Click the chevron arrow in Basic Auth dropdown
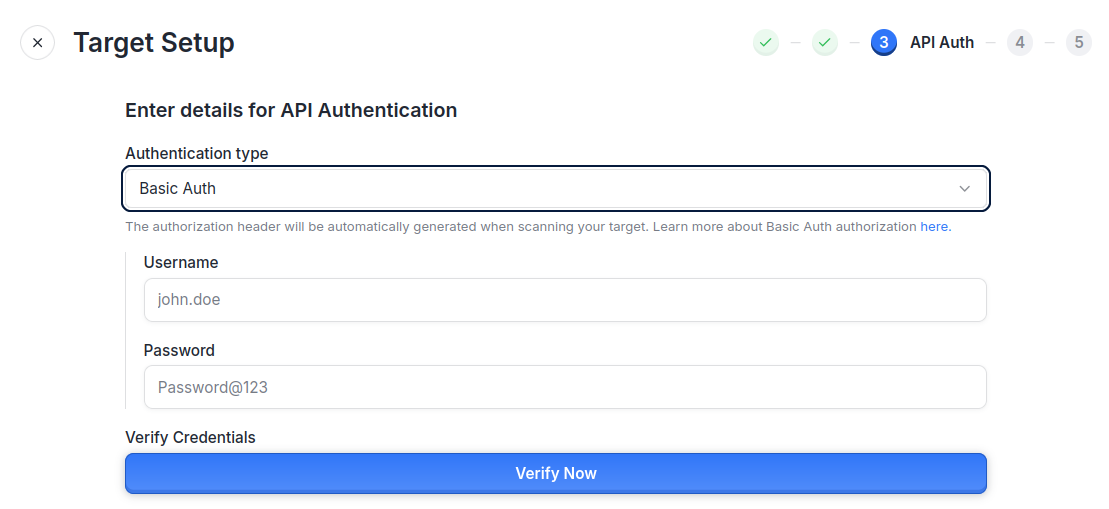 click(964, 189)
